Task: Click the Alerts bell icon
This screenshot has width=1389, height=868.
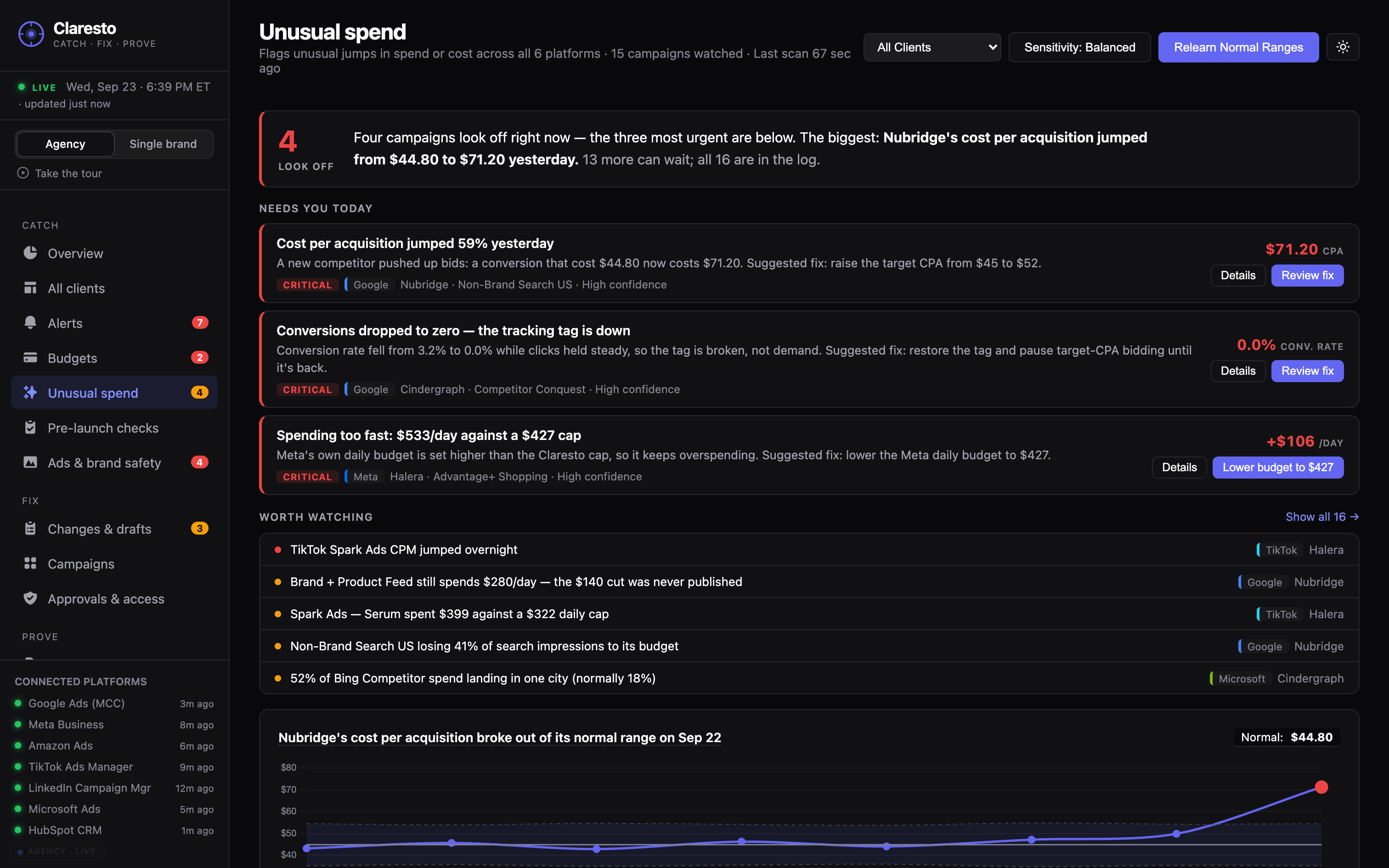Action: 30,322
